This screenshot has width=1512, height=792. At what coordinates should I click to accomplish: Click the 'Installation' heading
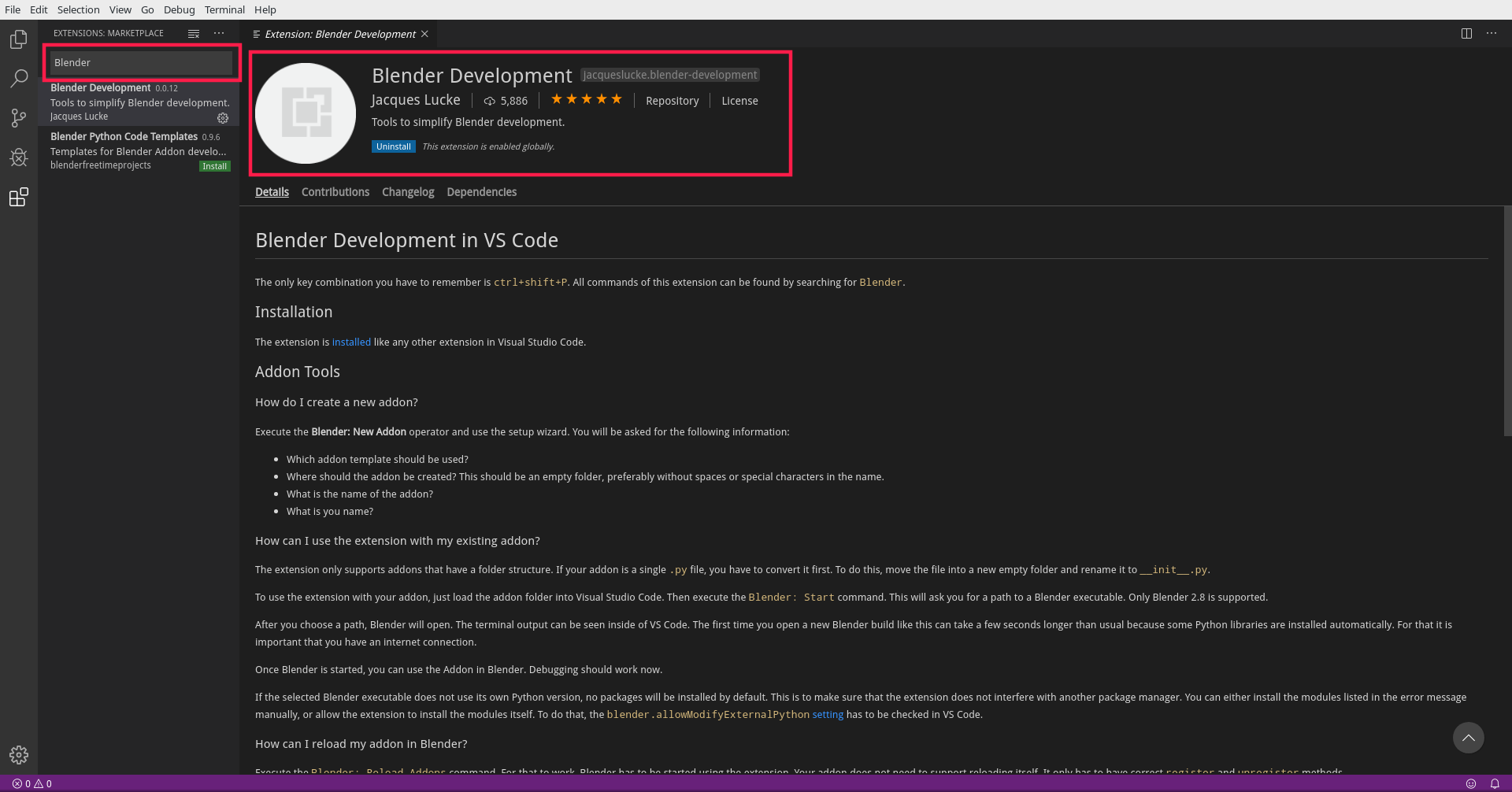[x=294, y=312]
